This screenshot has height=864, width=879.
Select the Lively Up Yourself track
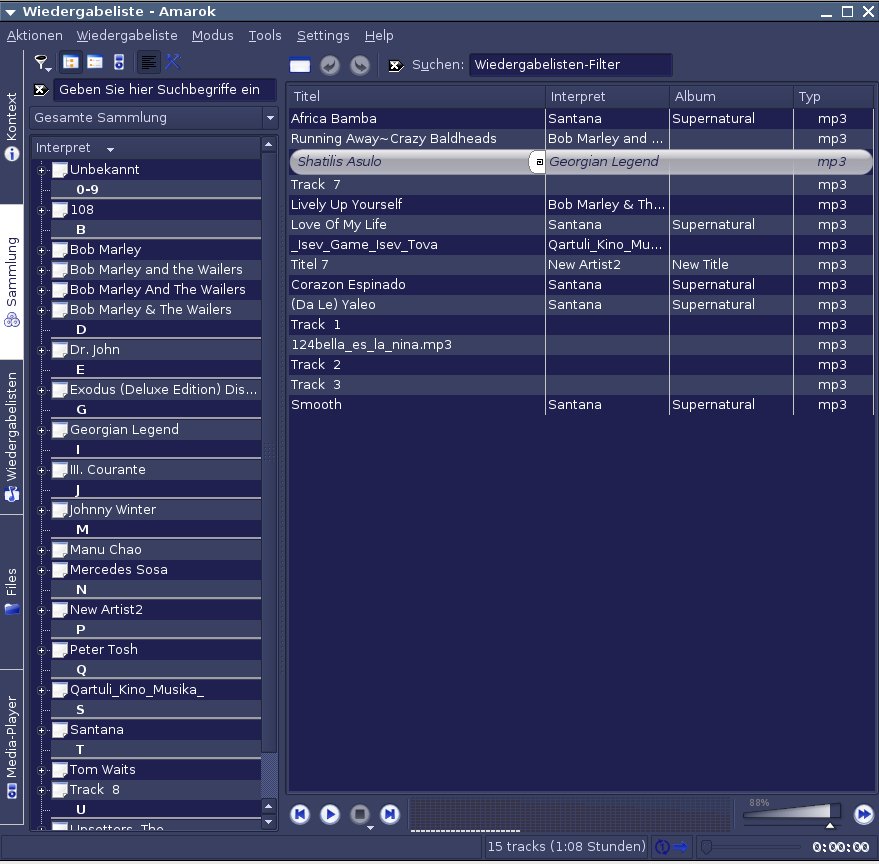tap(580, 205)
